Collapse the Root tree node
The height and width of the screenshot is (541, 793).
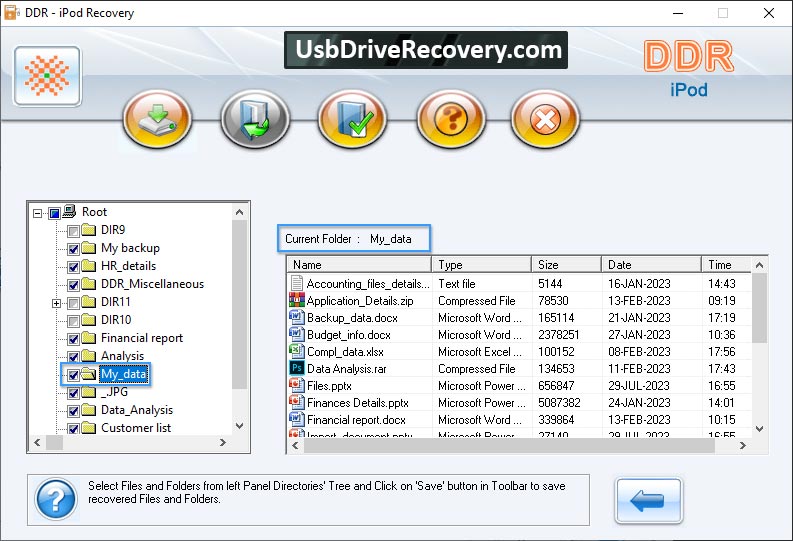(37, 213)
